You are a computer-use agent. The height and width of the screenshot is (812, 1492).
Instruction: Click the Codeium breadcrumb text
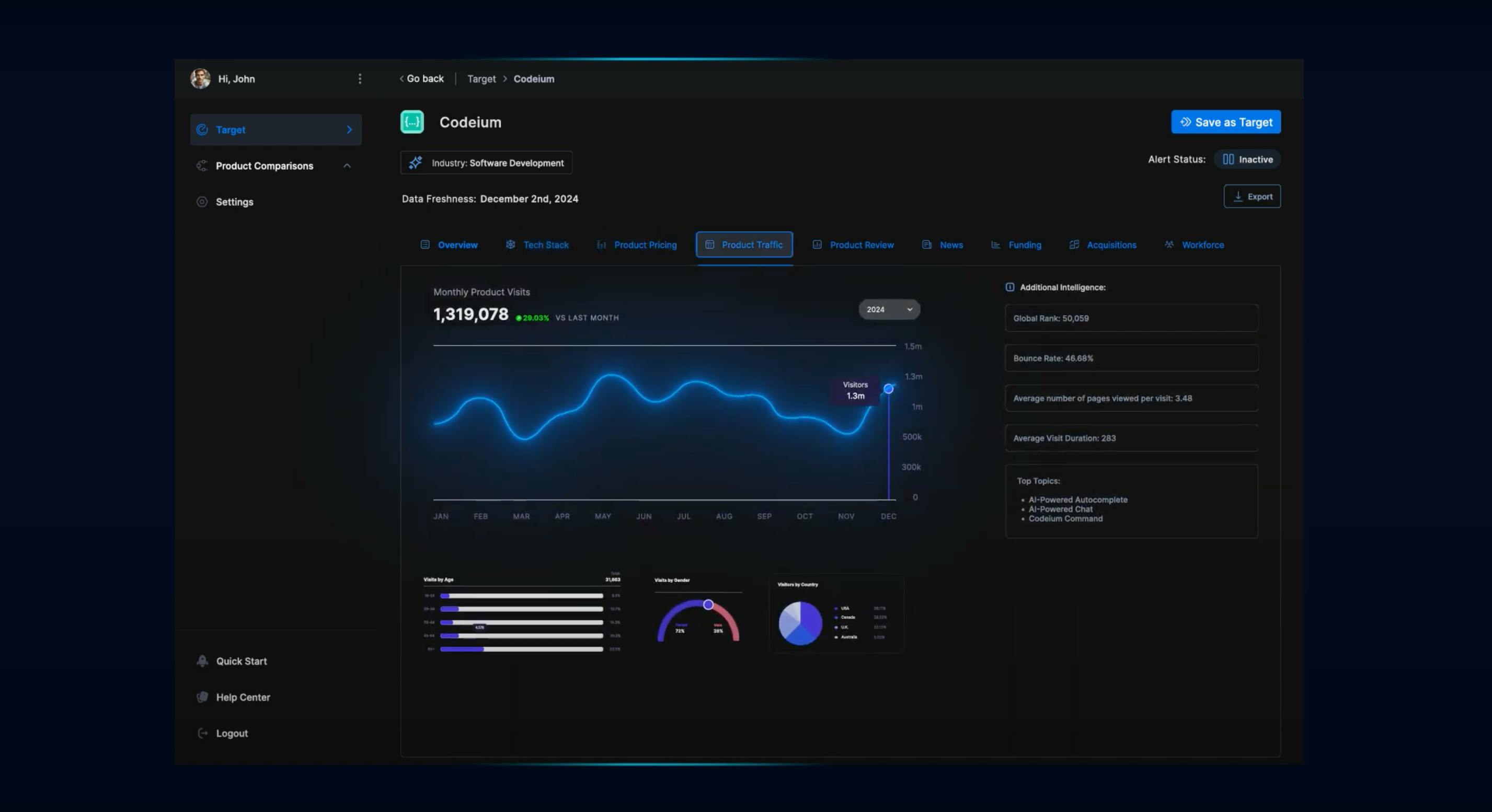pos(533,79)
